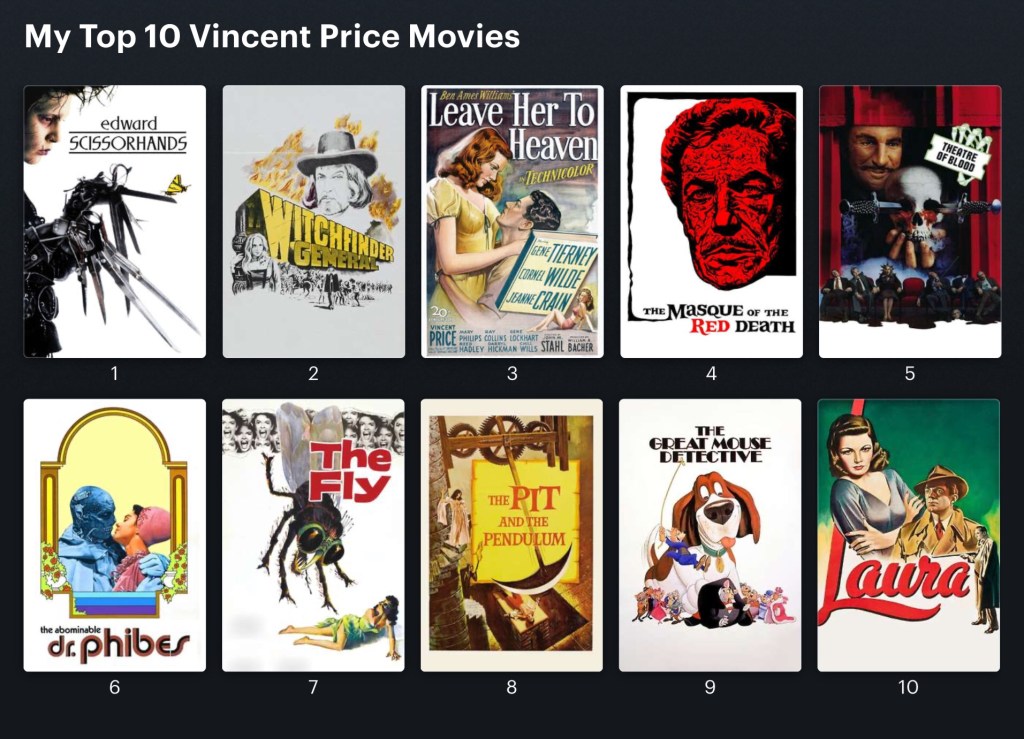Select The Pit and the Pendulum poster
The height and width of the screenshot is (739, 1024).
click(512, 535)
